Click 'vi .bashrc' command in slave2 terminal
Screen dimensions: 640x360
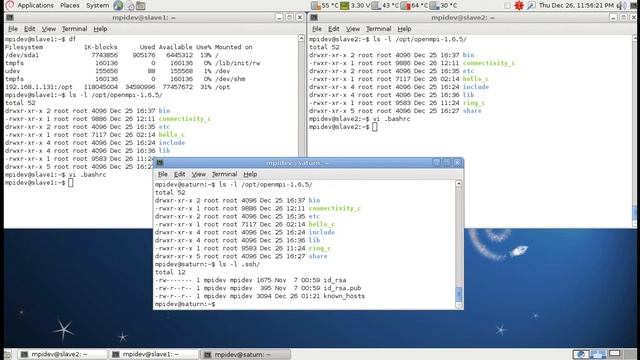click(x=391, y=119)
